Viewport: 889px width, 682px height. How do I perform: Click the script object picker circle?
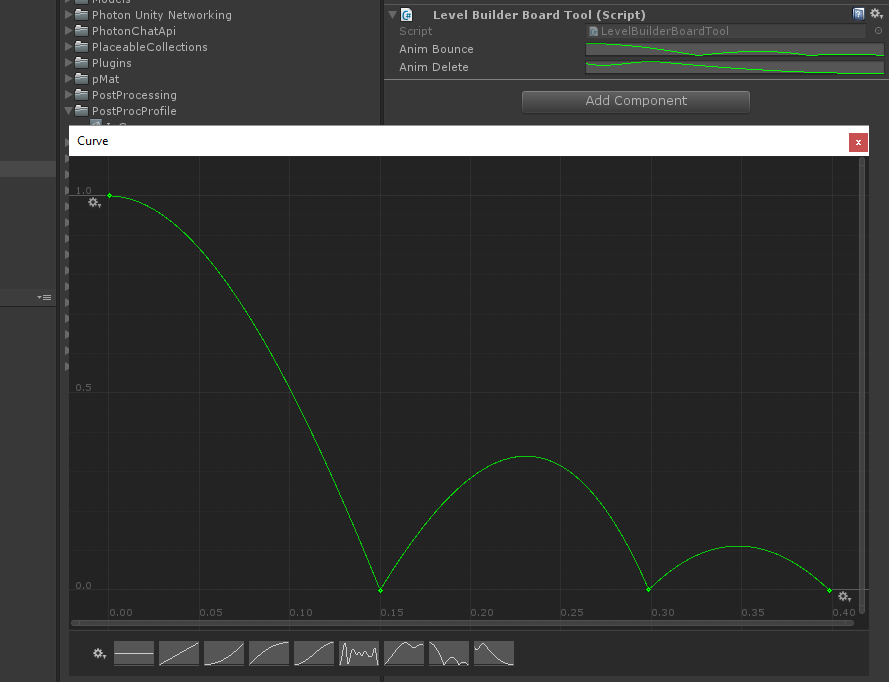tap(878, 31)
